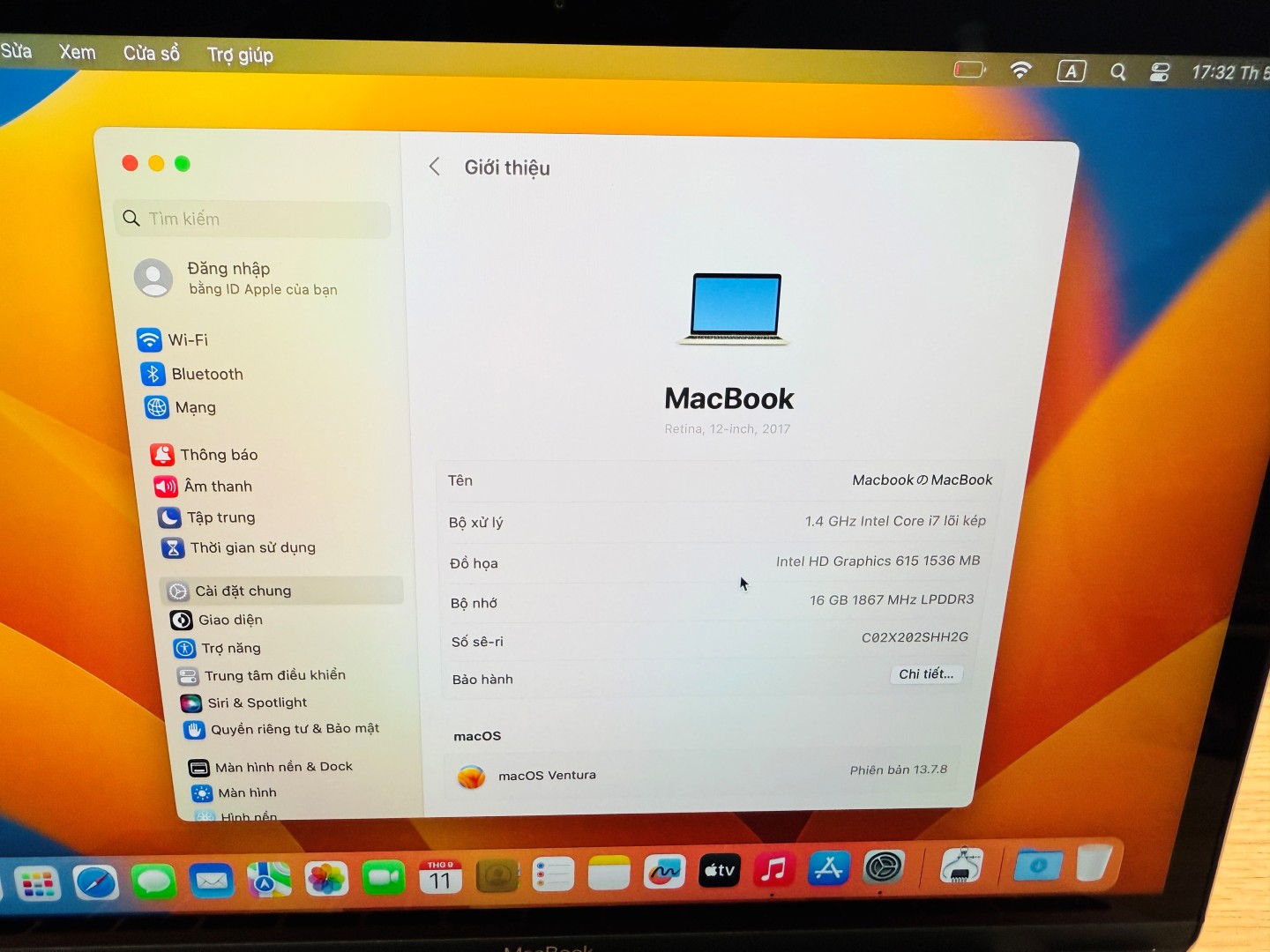Image resolution: width=1270 pixels, height=952 pixels.
Task: Open Control Center from the menu bar
Action: pyautogui.click(x=1160, y=72)
